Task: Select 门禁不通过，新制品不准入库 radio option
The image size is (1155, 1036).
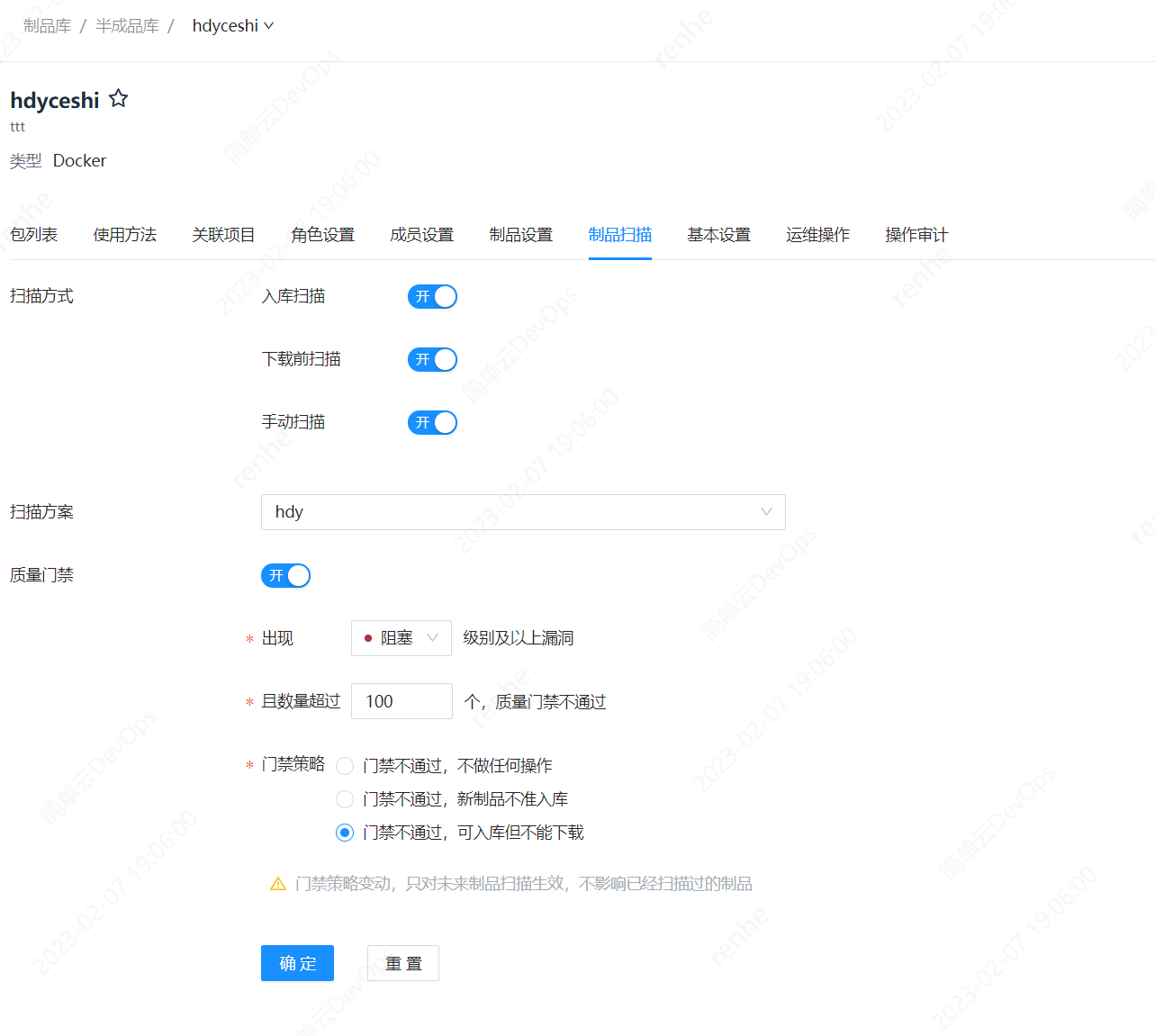Action: [x=345, y=799]
